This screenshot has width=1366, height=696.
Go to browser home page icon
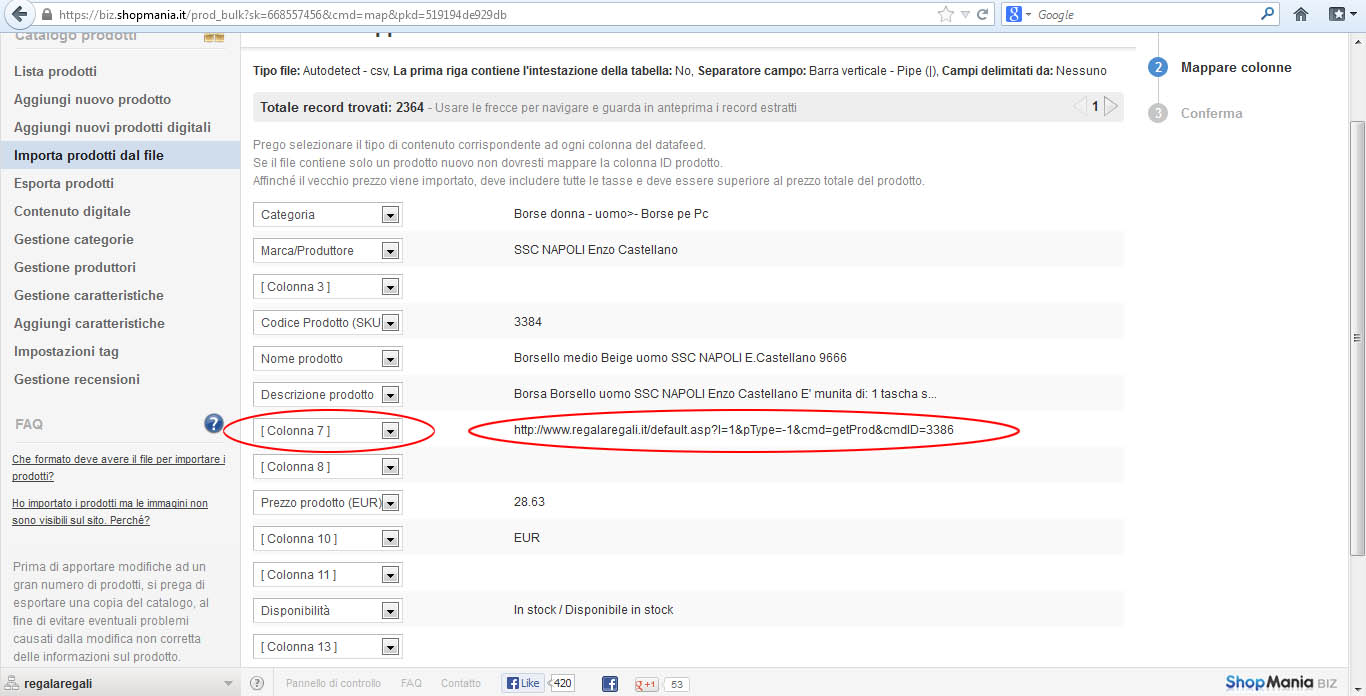click(x=1301, y=14)
